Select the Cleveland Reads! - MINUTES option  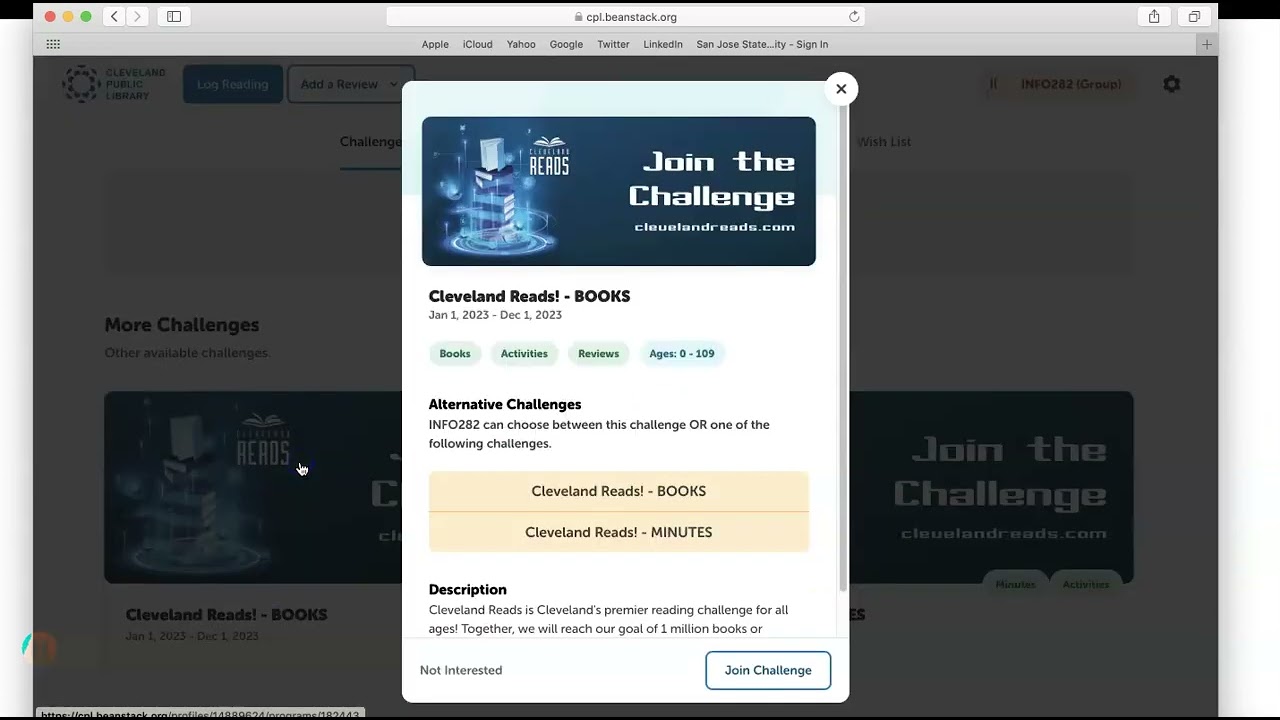pos(619,532)
